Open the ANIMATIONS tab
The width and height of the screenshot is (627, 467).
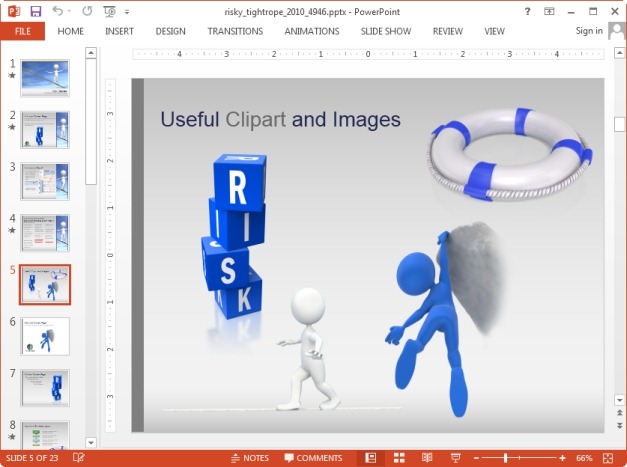click(312, 31)
